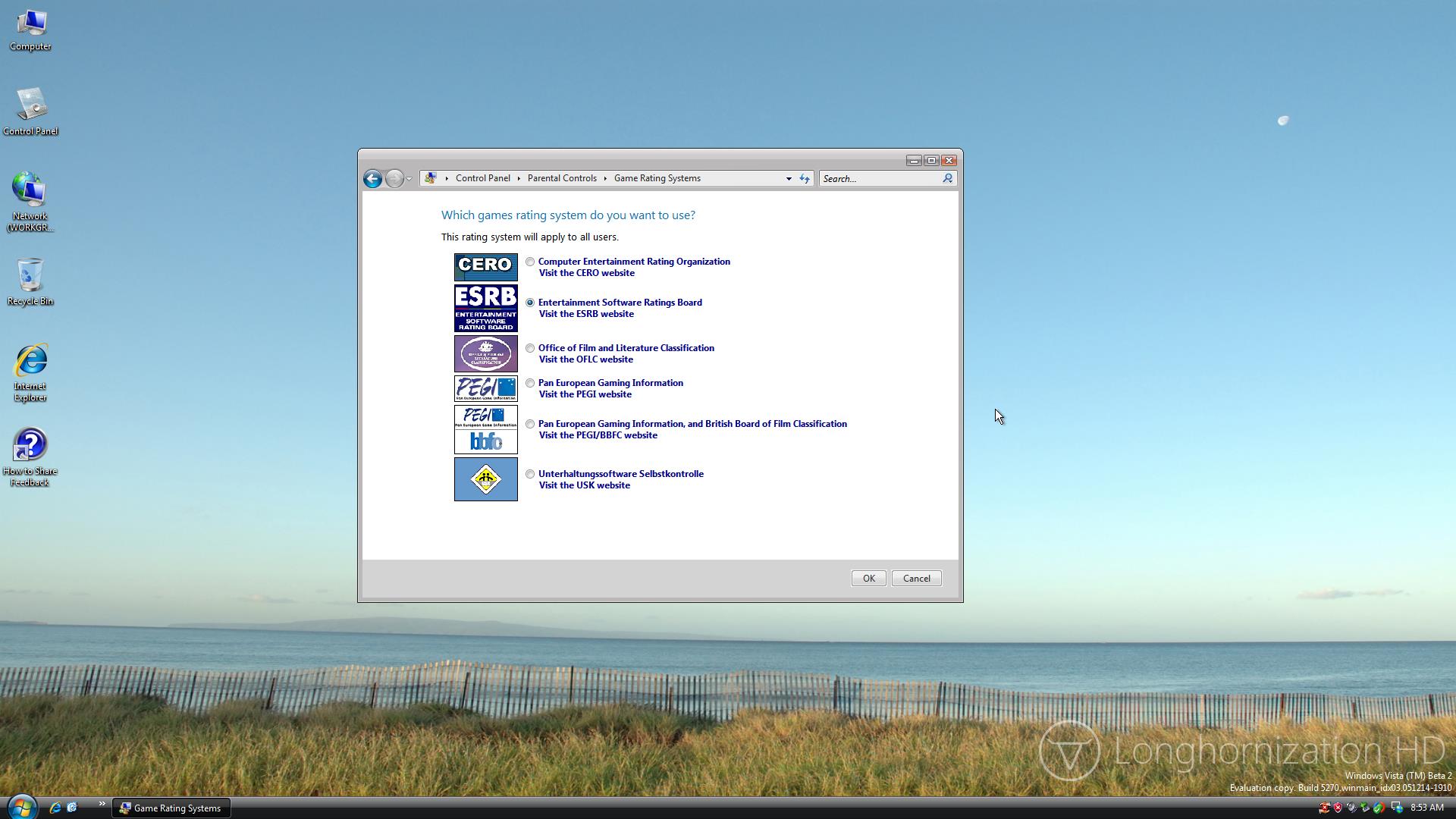The width and height of the screenshot is (1456, 819).
Task: Expand the taskbar quick launch chevron
Action: [x=102, y=804]
